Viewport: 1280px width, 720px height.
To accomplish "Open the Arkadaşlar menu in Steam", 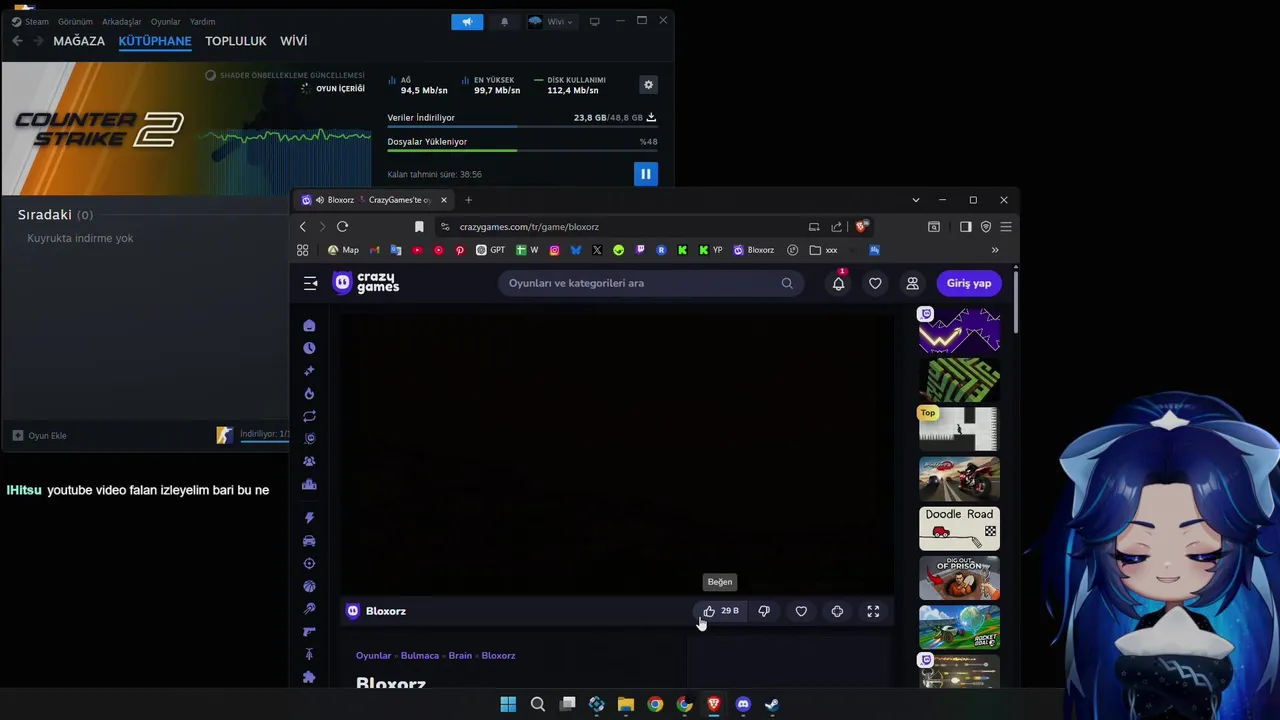I will coord(121,21).
